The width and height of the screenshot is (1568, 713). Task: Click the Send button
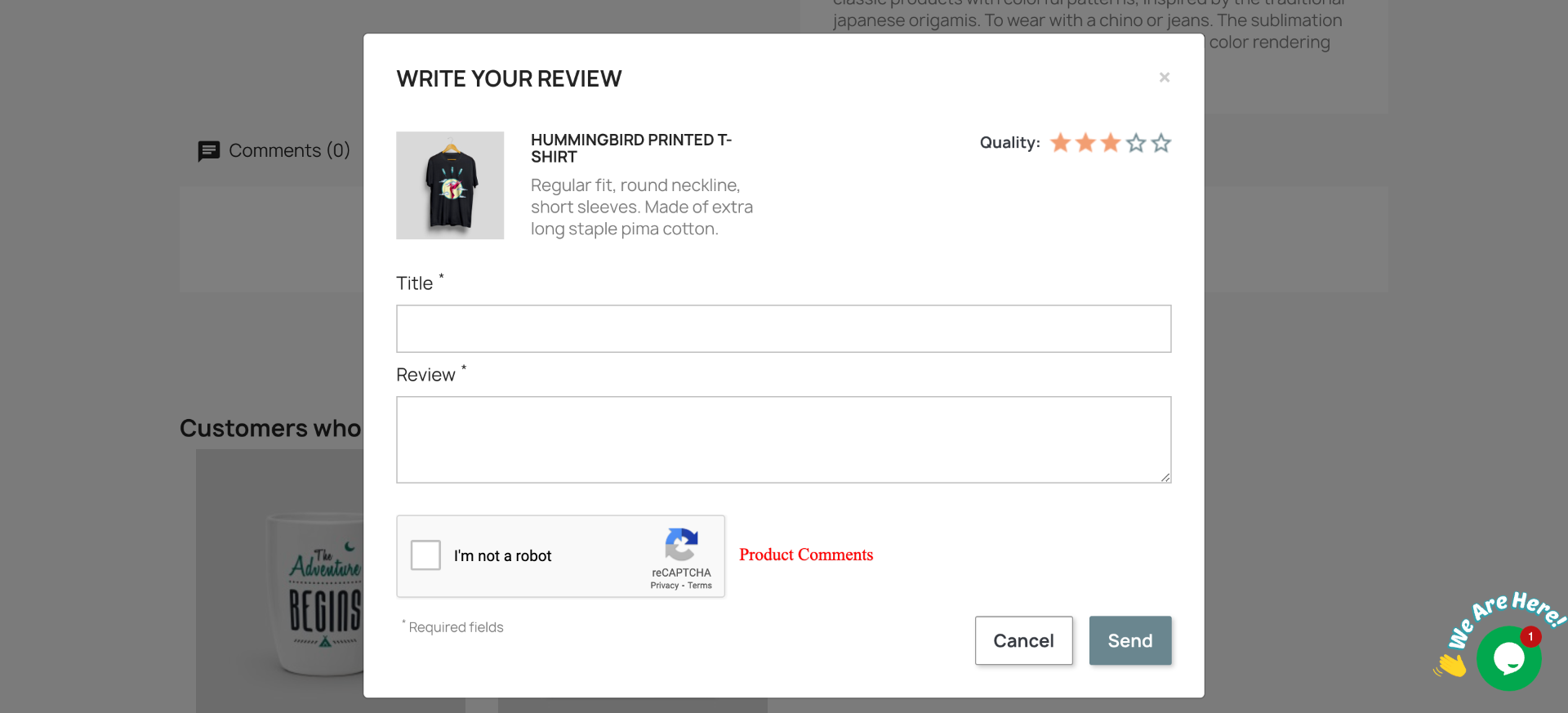point(1130,640)
